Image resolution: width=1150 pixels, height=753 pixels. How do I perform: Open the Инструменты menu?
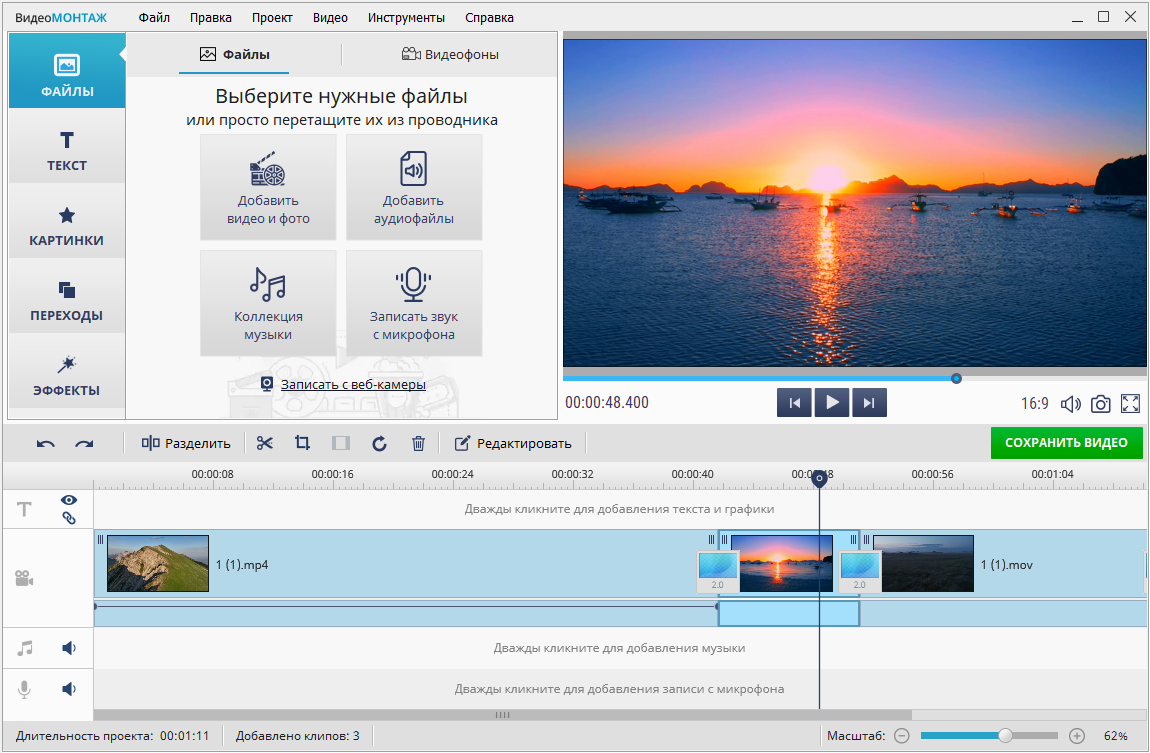point(406,17)
